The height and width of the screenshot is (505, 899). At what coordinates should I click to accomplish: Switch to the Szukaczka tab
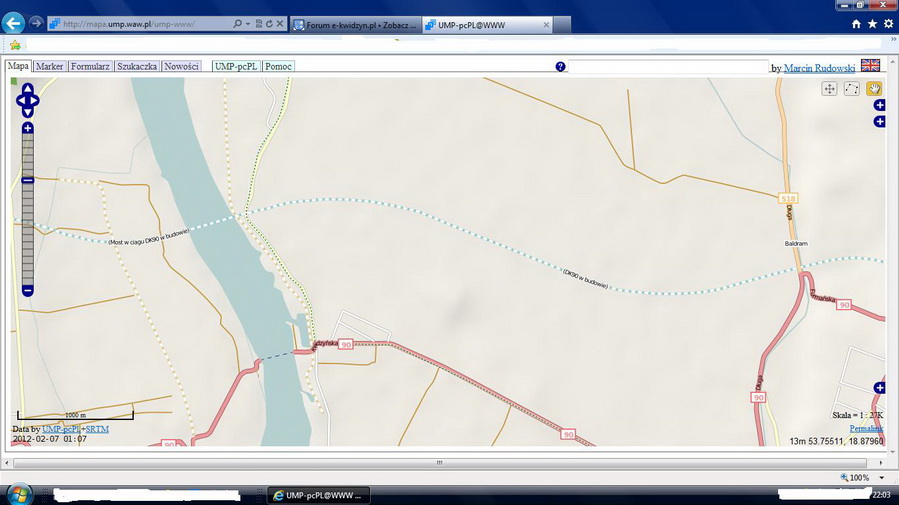pos(137,66)
